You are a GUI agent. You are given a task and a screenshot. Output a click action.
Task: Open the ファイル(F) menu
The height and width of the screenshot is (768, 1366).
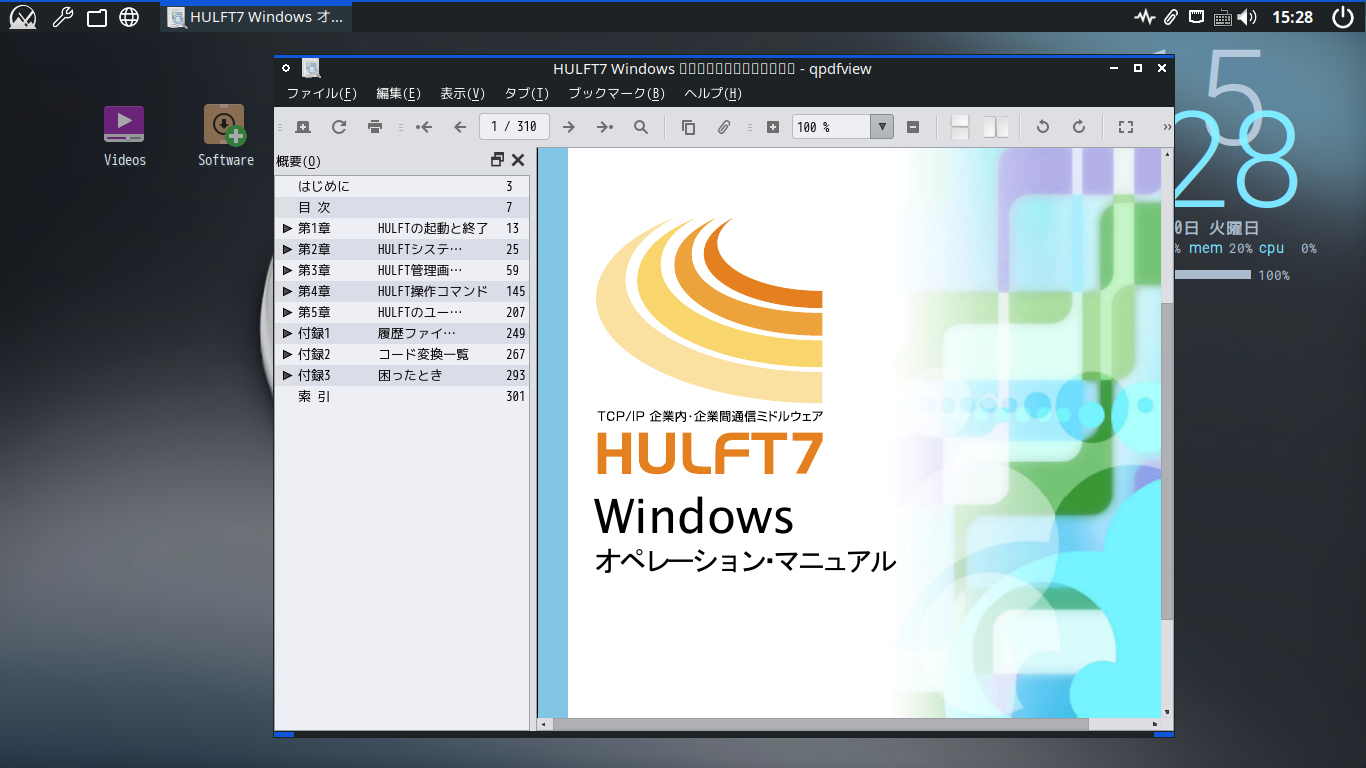(322, 93)
